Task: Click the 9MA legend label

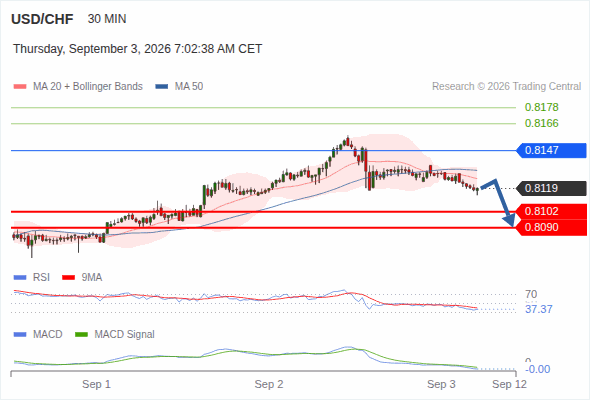Action: 92,278
